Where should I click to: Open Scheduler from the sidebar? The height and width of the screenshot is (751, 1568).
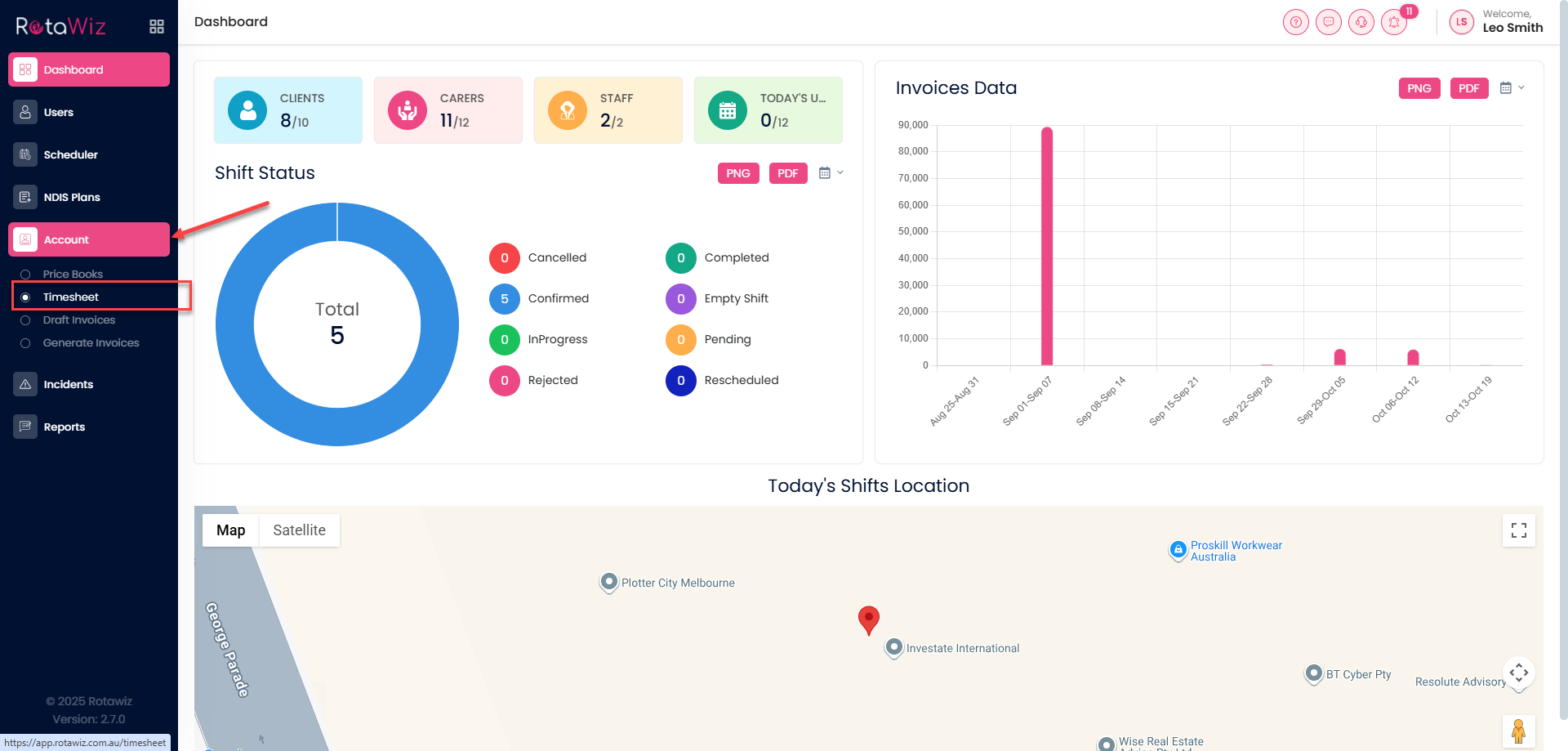70,154
